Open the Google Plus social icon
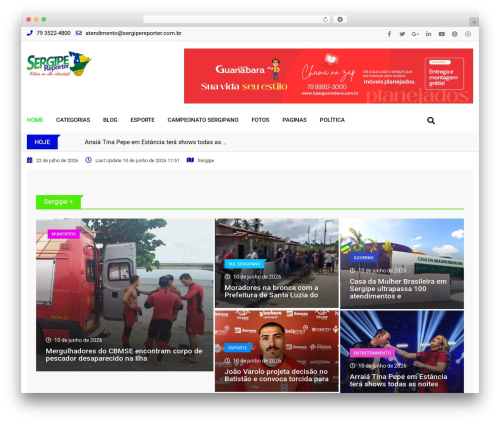 (415, 34)
